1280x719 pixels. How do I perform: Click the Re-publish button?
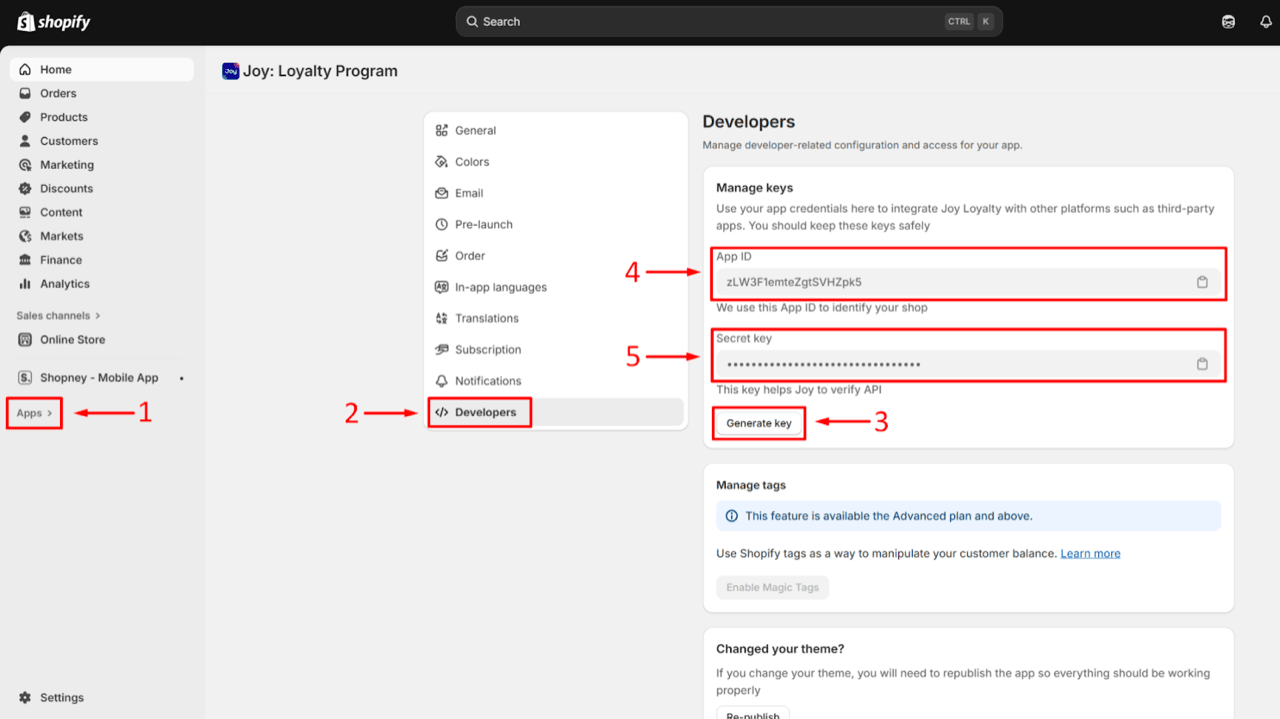(x=753, y=713)
